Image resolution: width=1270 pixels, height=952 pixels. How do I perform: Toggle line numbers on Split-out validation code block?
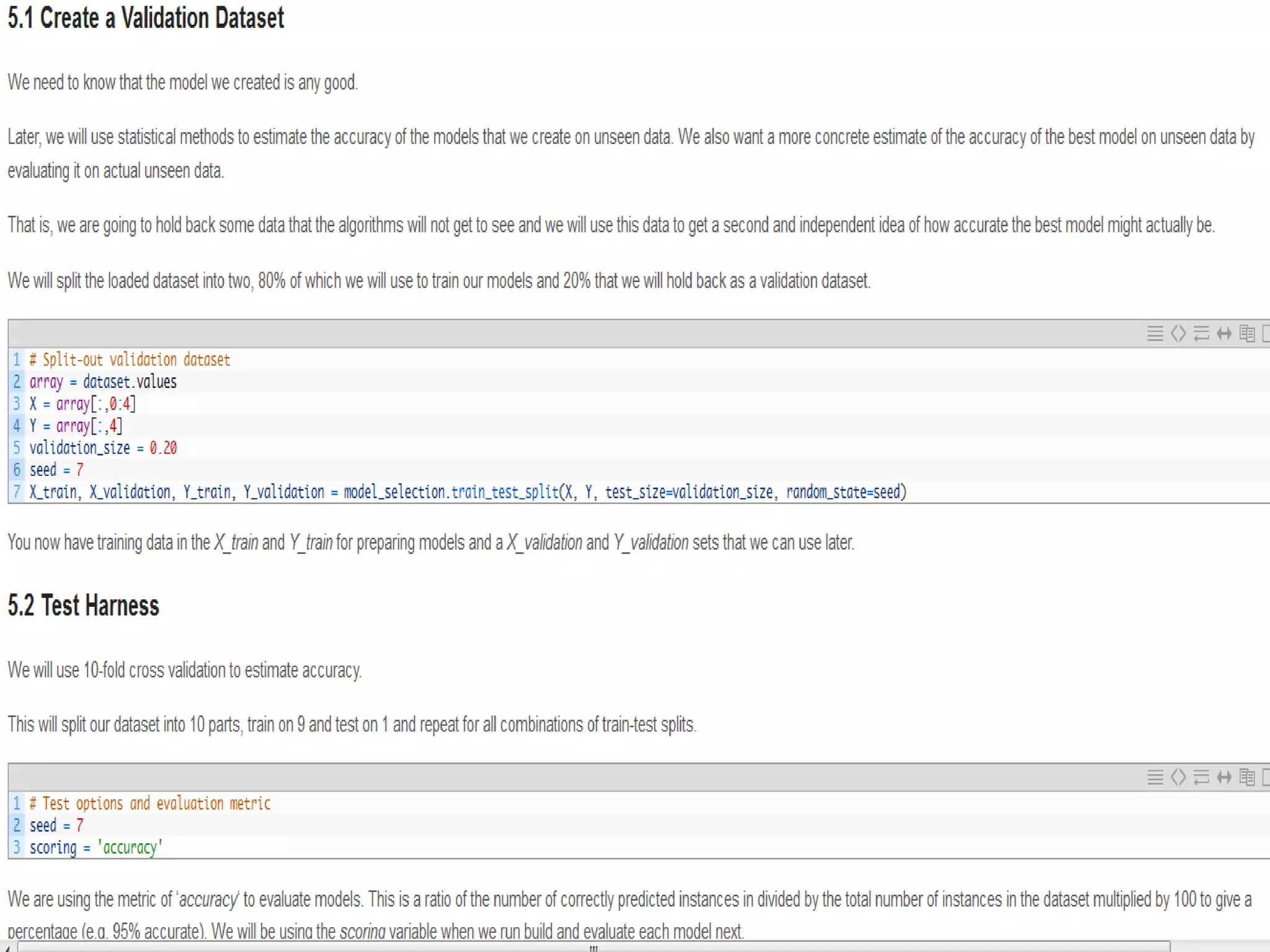[1155, 333]
